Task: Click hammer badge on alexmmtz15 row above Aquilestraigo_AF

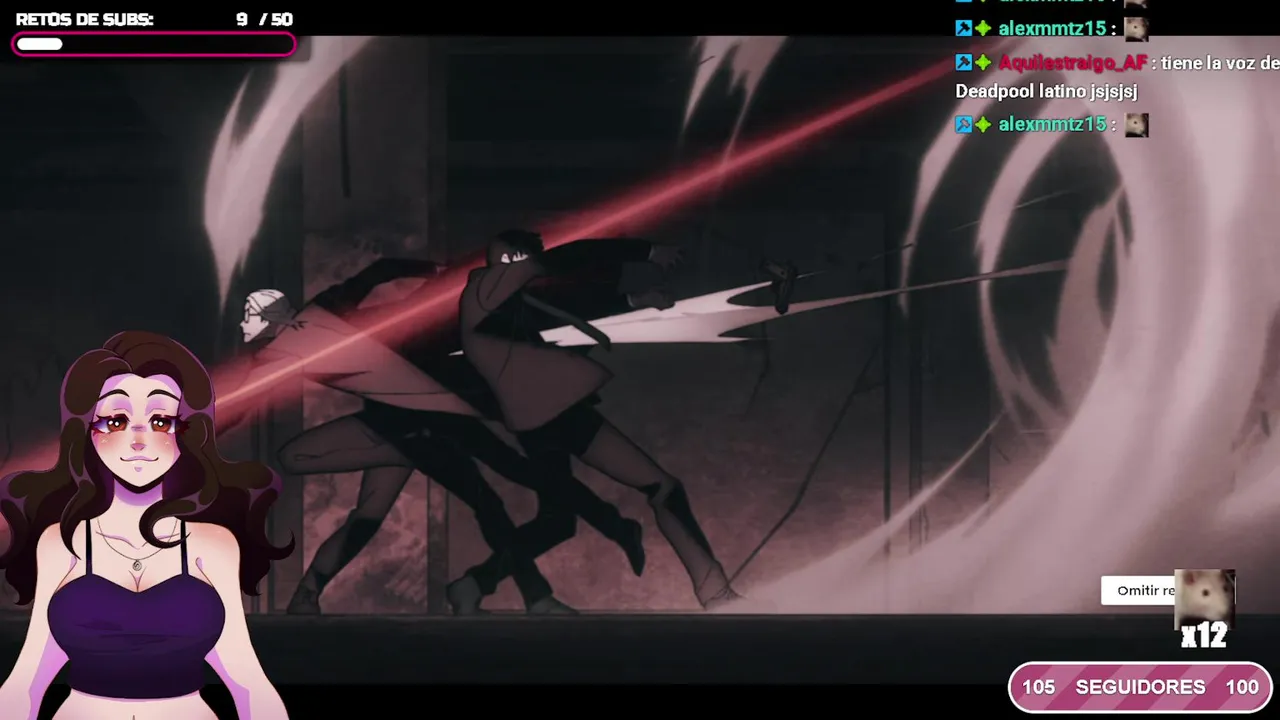Action: point(964,29)
